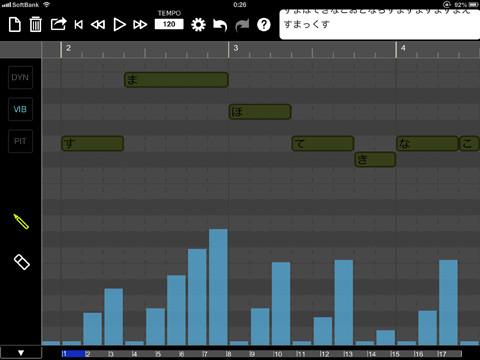
Task: Collapse the parameter panel with down triangle
Action: [x=21, y=353]
